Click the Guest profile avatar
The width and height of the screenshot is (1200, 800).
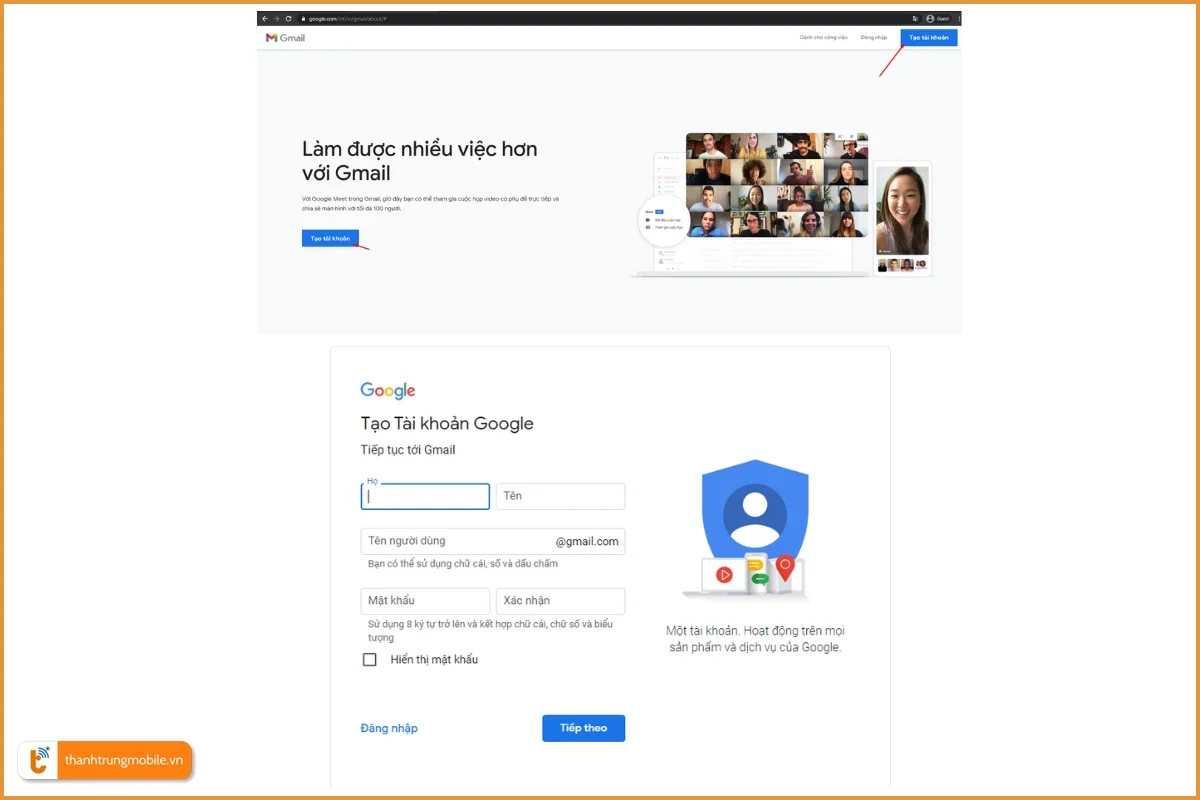[x=928, y=17]
